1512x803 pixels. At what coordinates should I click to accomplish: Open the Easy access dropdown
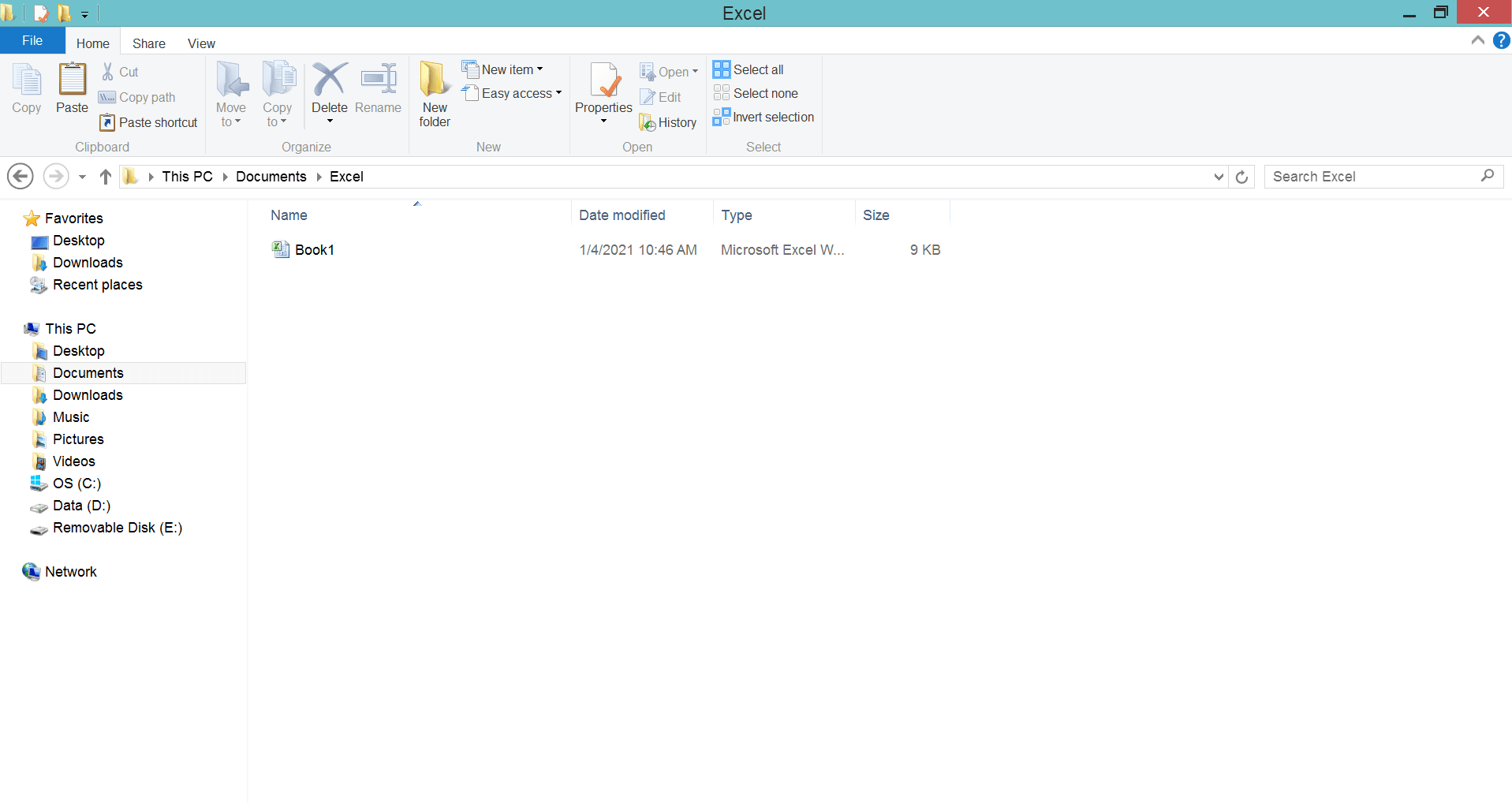pos(512,93)
